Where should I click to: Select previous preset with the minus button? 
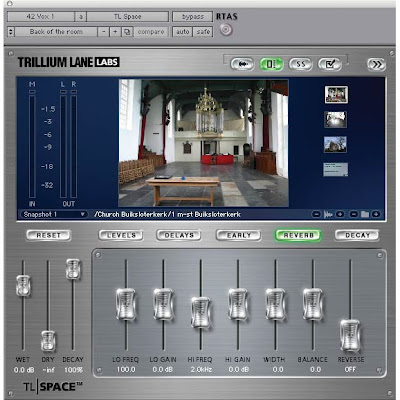pyautogui.click(x=104, y=32)
